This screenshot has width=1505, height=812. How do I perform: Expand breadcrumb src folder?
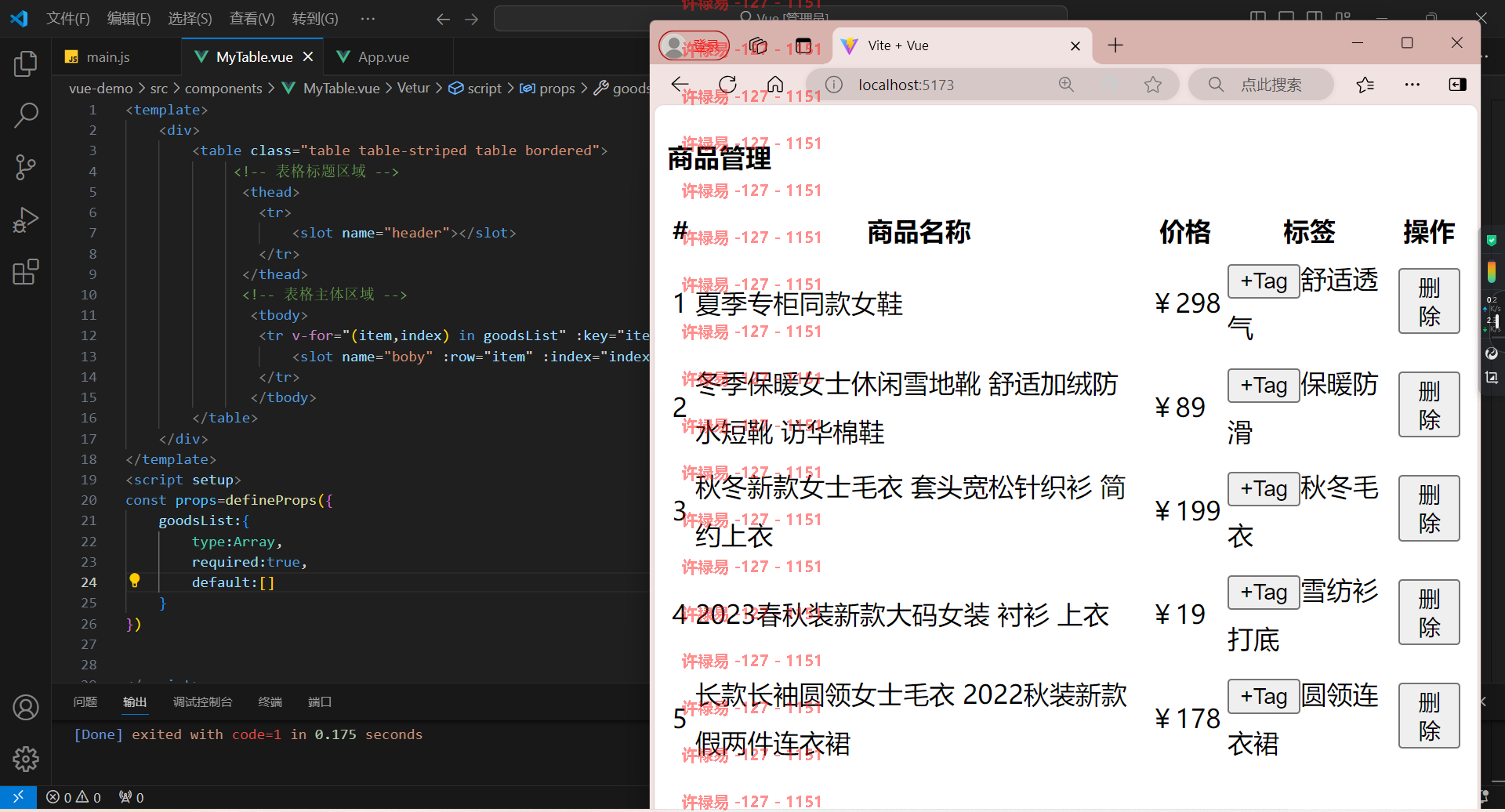tap(159, 89)
